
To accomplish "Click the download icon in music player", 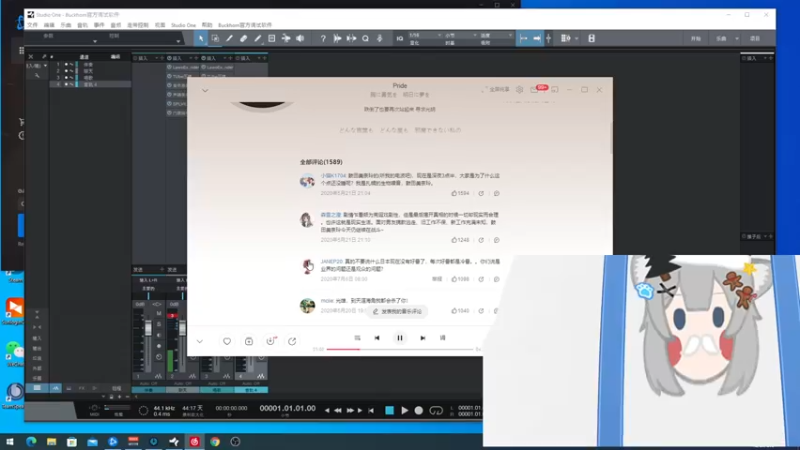I will 270,341.
